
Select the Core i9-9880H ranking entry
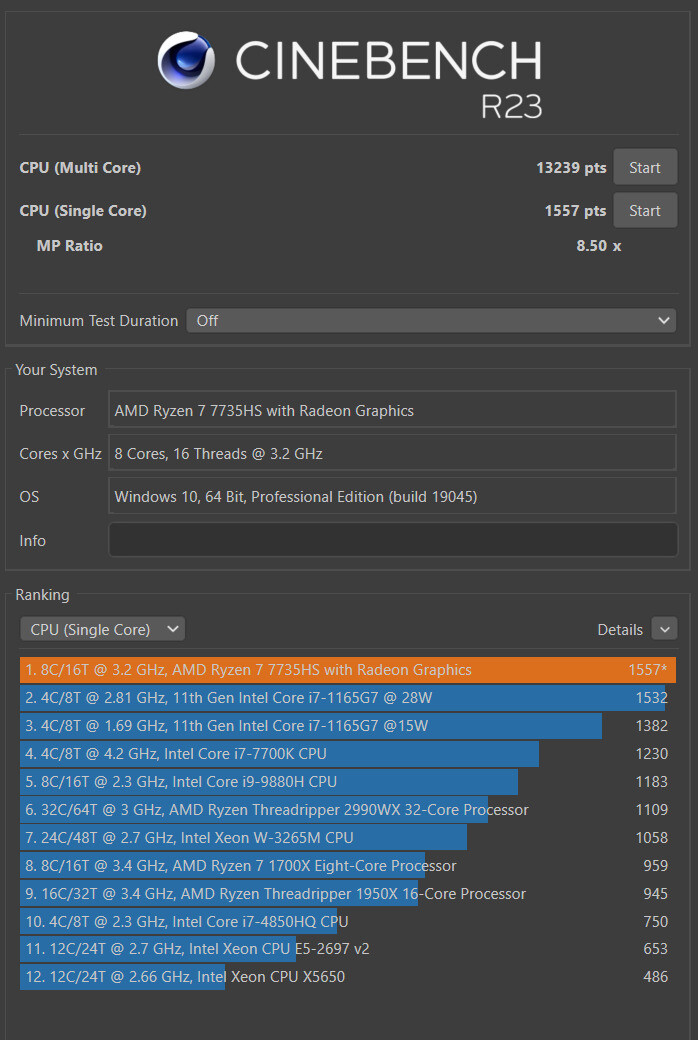tap(268, 782)
